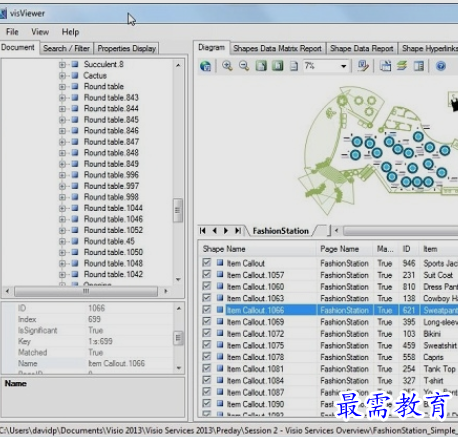Image resolution: width=458 pixels, height=437 pixels.
Task: Open the File menu
Action: tap(12, 32)
